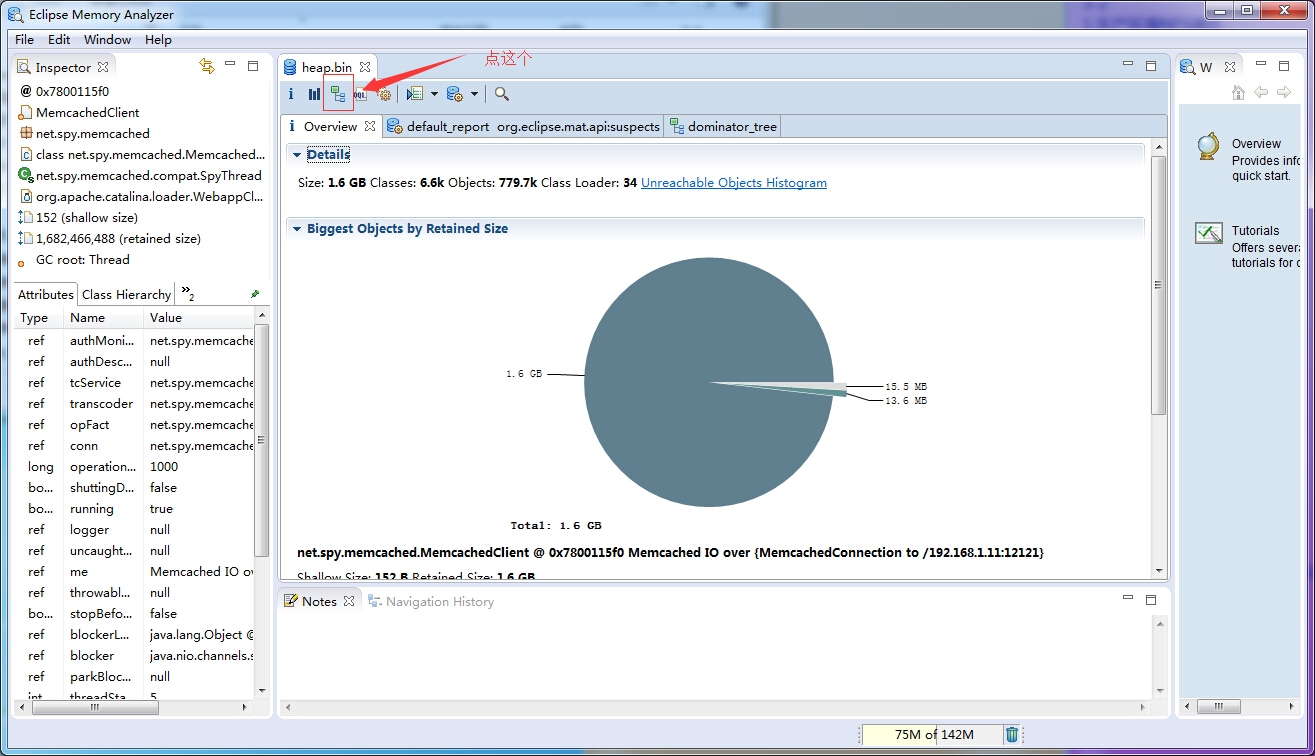Image resolution: width=1315 pixels, height=756 pixels.
Task: Open the Unreachable Objects Histogram link
Action: 734,183
